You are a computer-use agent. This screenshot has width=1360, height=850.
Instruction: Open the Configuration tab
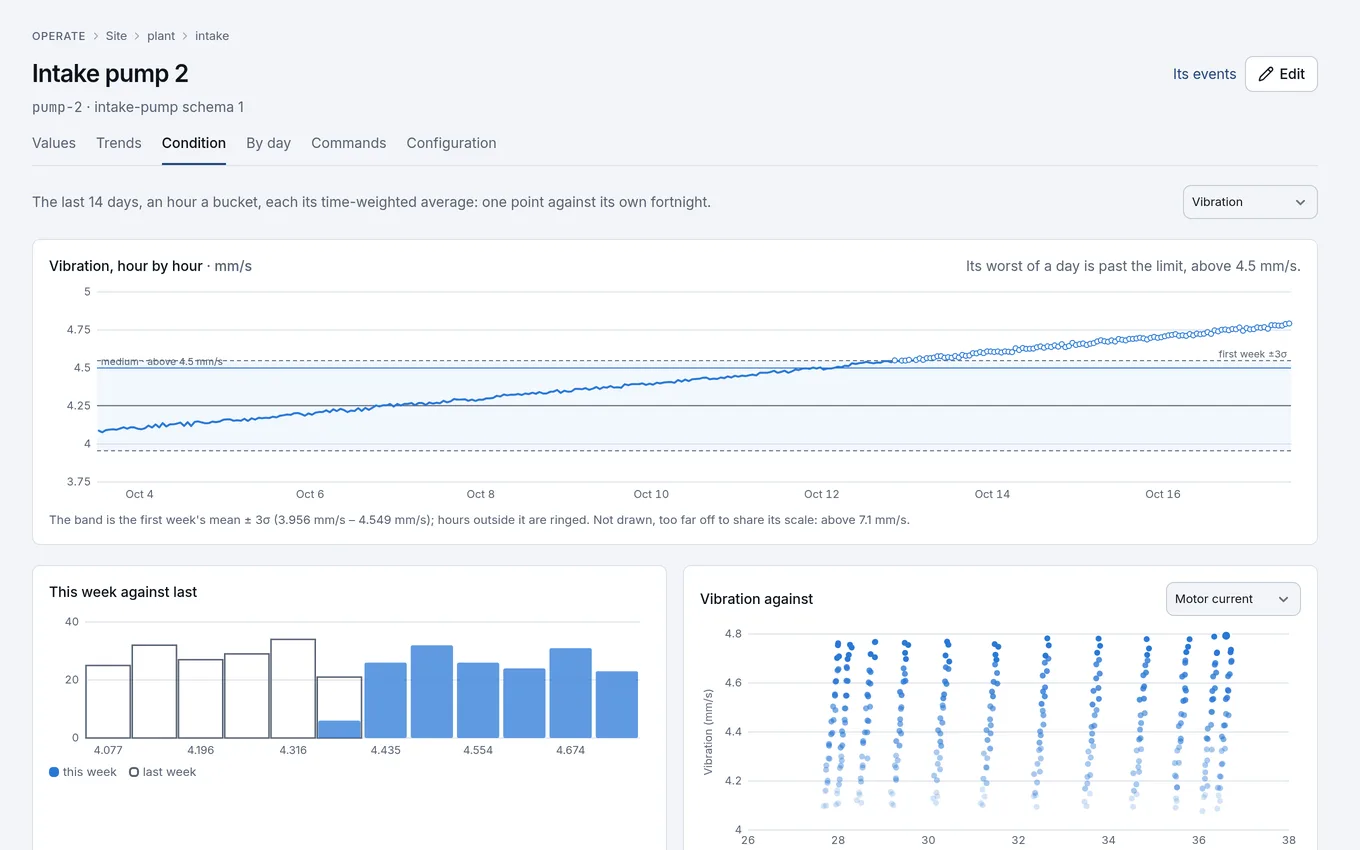pyautogui.click(x=451, y=143)
